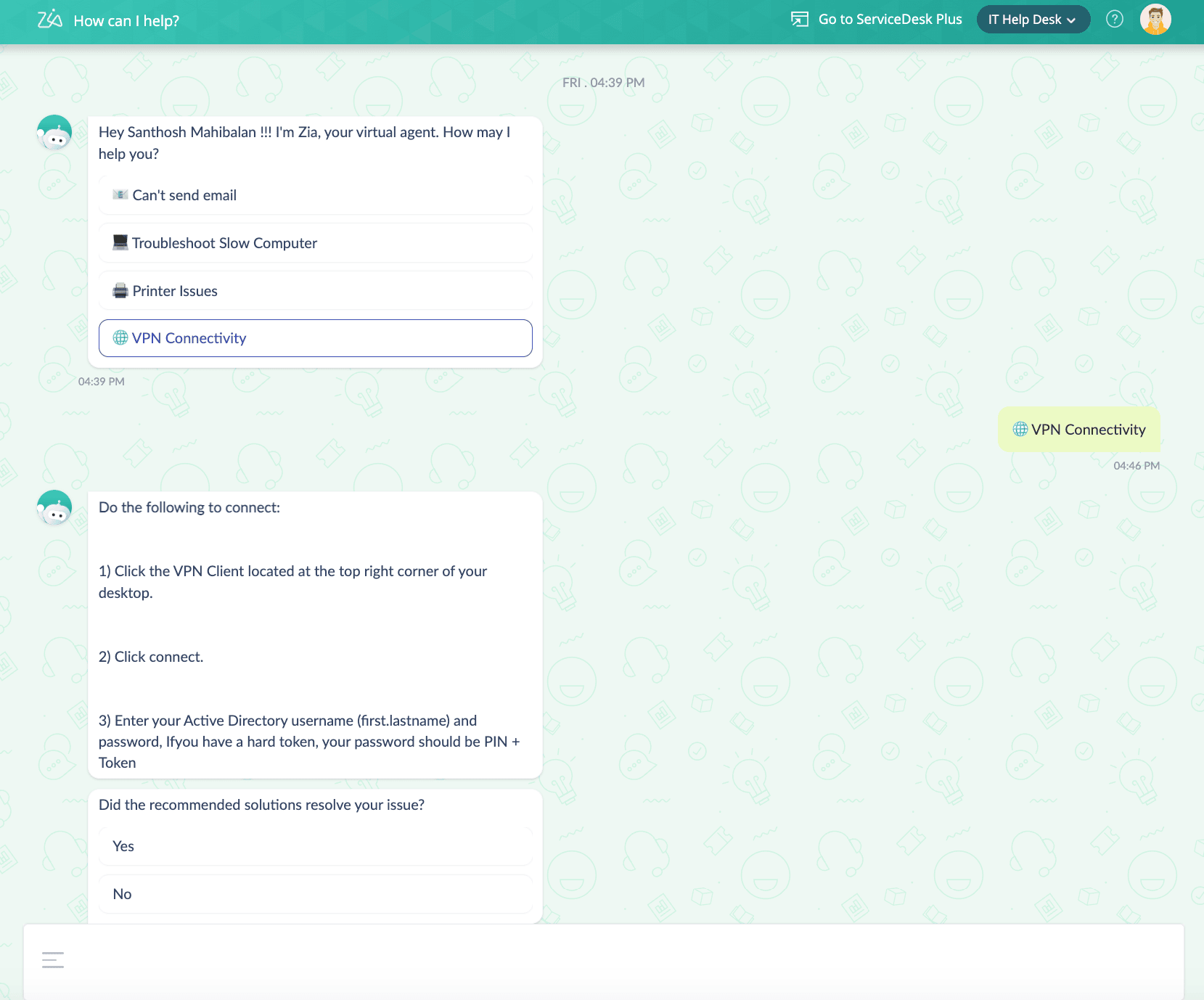Open the menu icon in the message input area
Screen dimensions: 1204x1000
click(x=52, y=959)
